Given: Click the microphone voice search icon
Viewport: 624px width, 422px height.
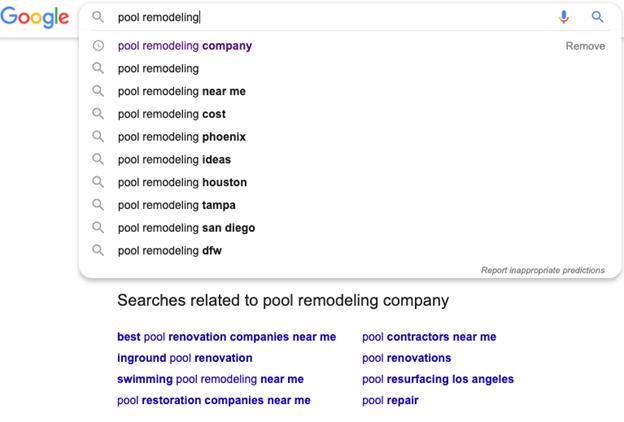Looking at the screenshot, I should [x=564, y=17].
